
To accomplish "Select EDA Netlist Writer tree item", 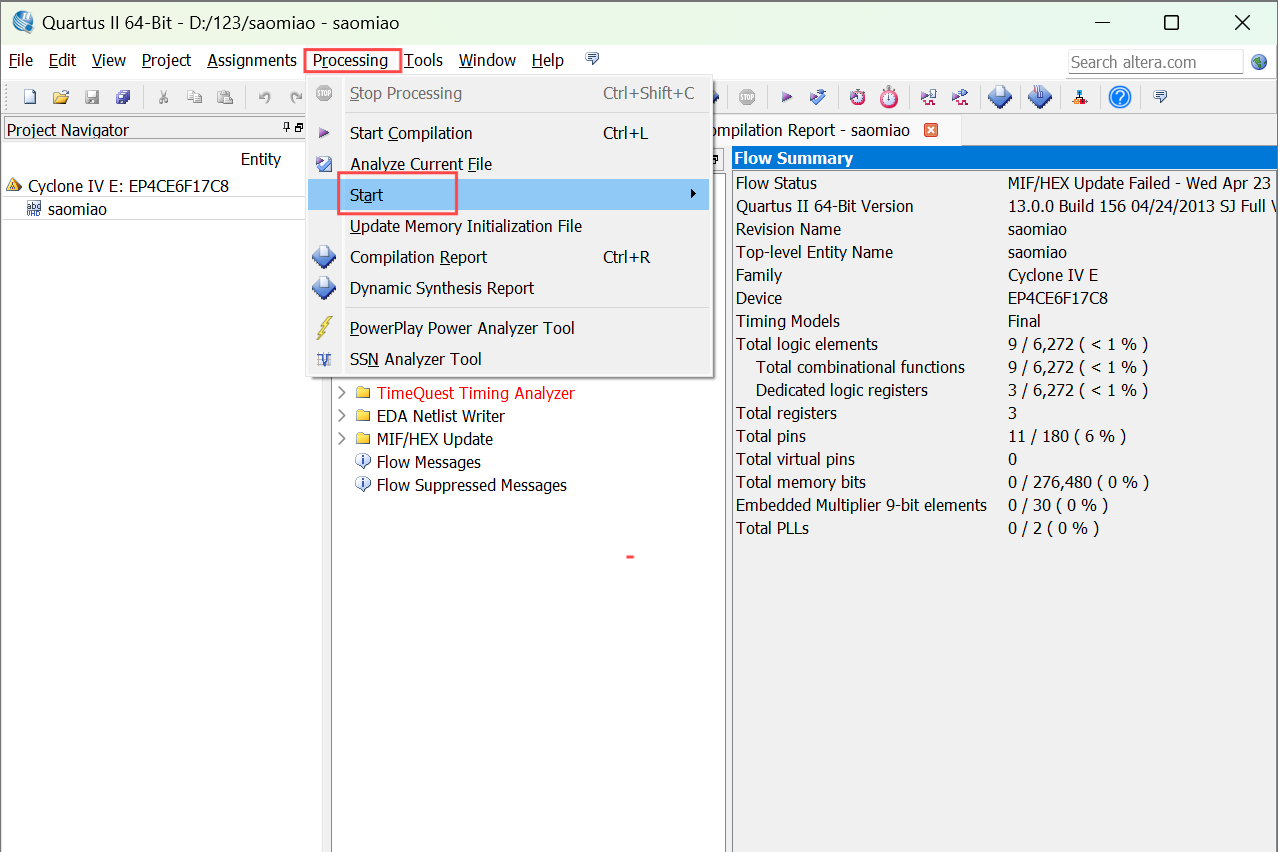I will [x=440, y=416].
